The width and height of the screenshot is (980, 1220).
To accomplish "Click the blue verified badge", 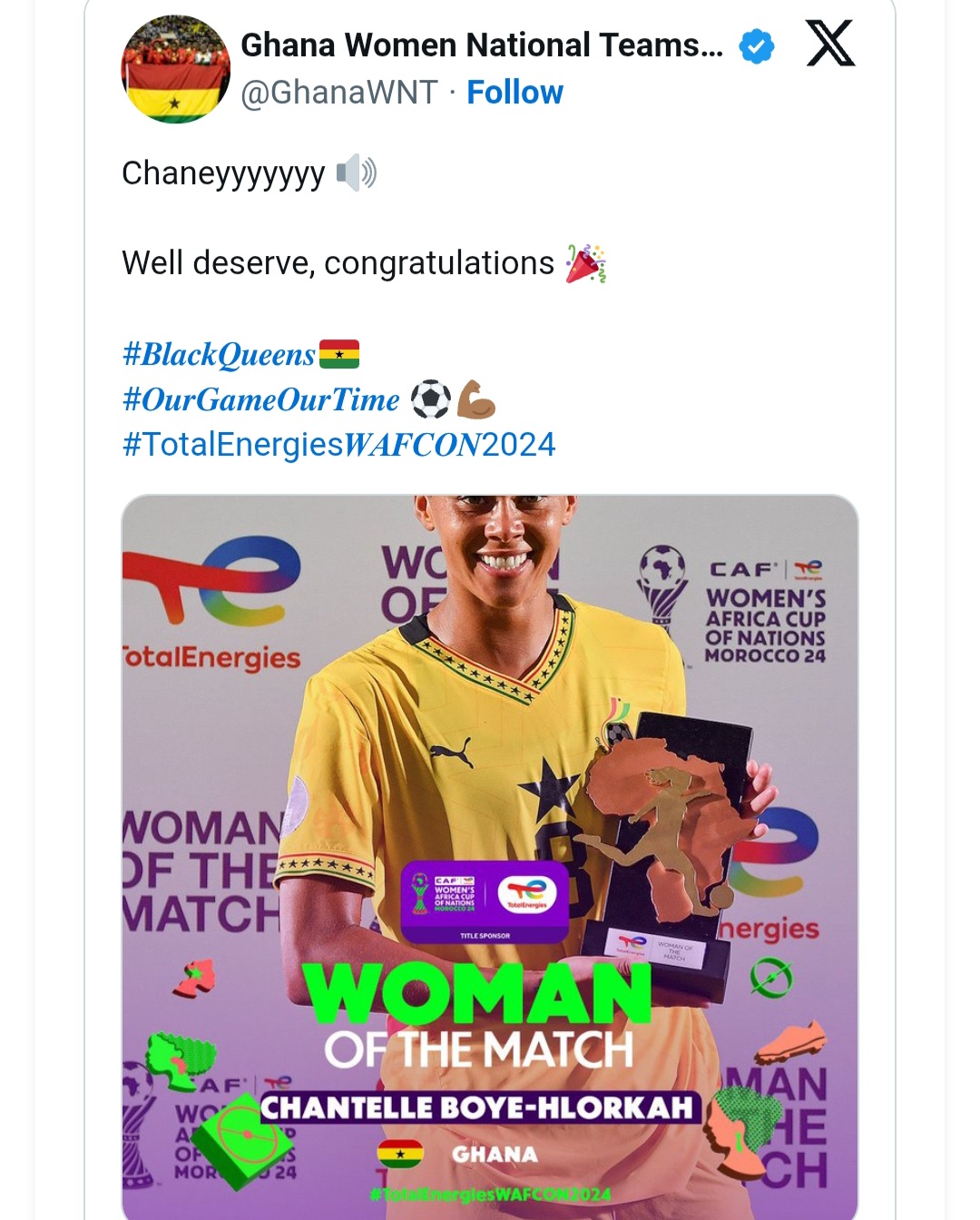I will [757, 45].
